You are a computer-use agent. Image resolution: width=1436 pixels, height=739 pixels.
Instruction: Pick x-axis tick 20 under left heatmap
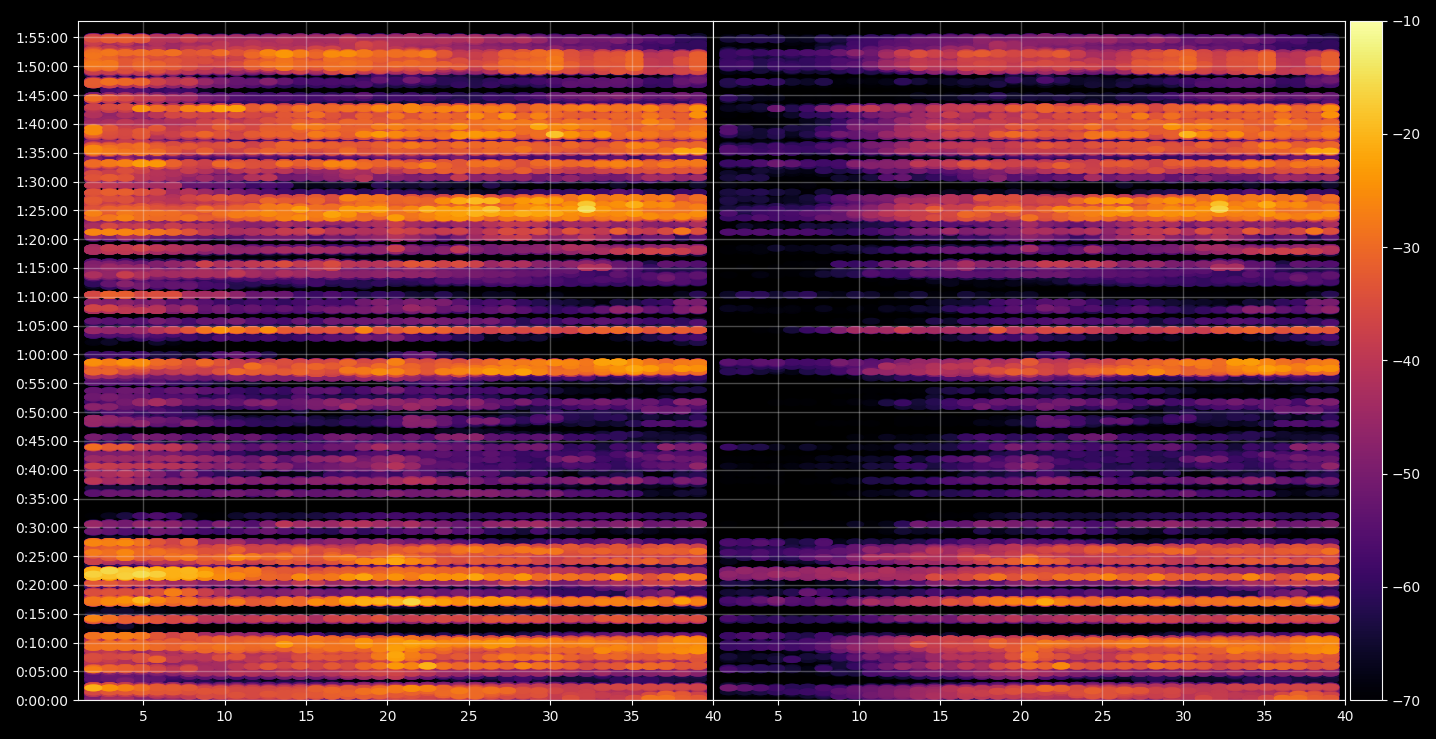point(388,716)
